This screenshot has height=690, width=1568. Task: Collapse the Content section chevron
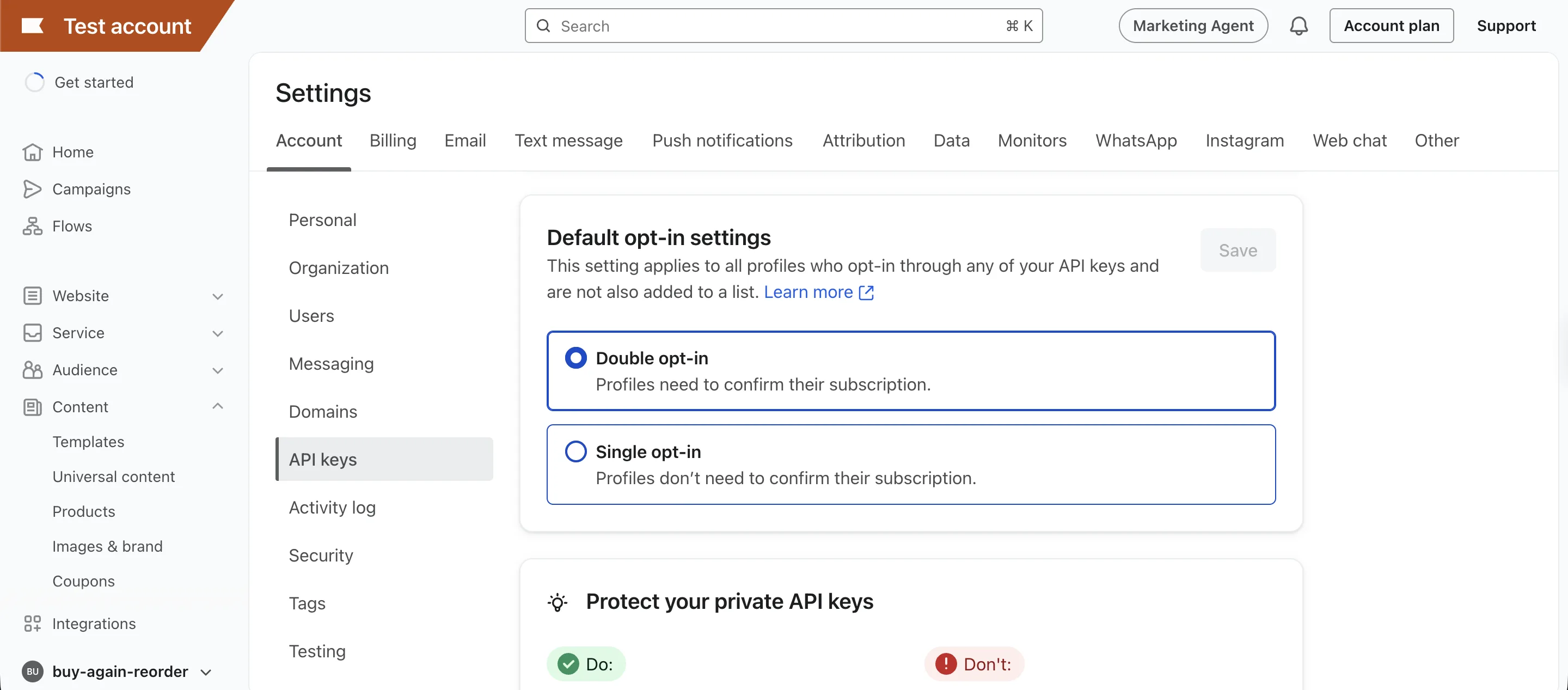(217, 407)
